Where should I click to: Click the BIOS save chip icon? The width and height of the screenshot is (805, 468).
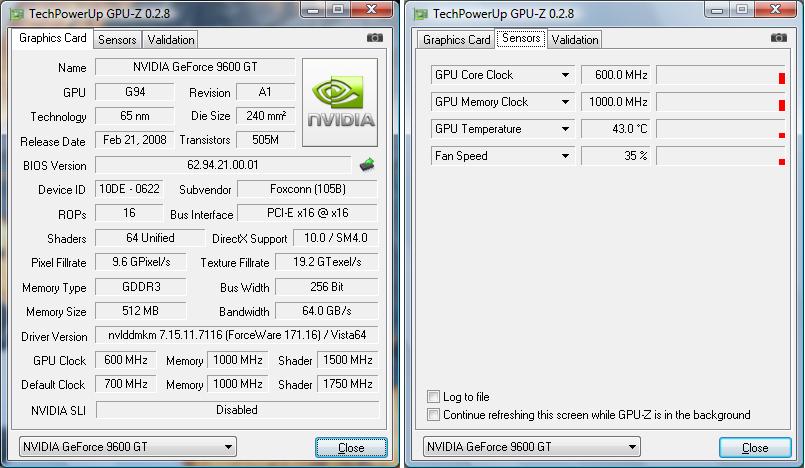[x=367, y=165]
